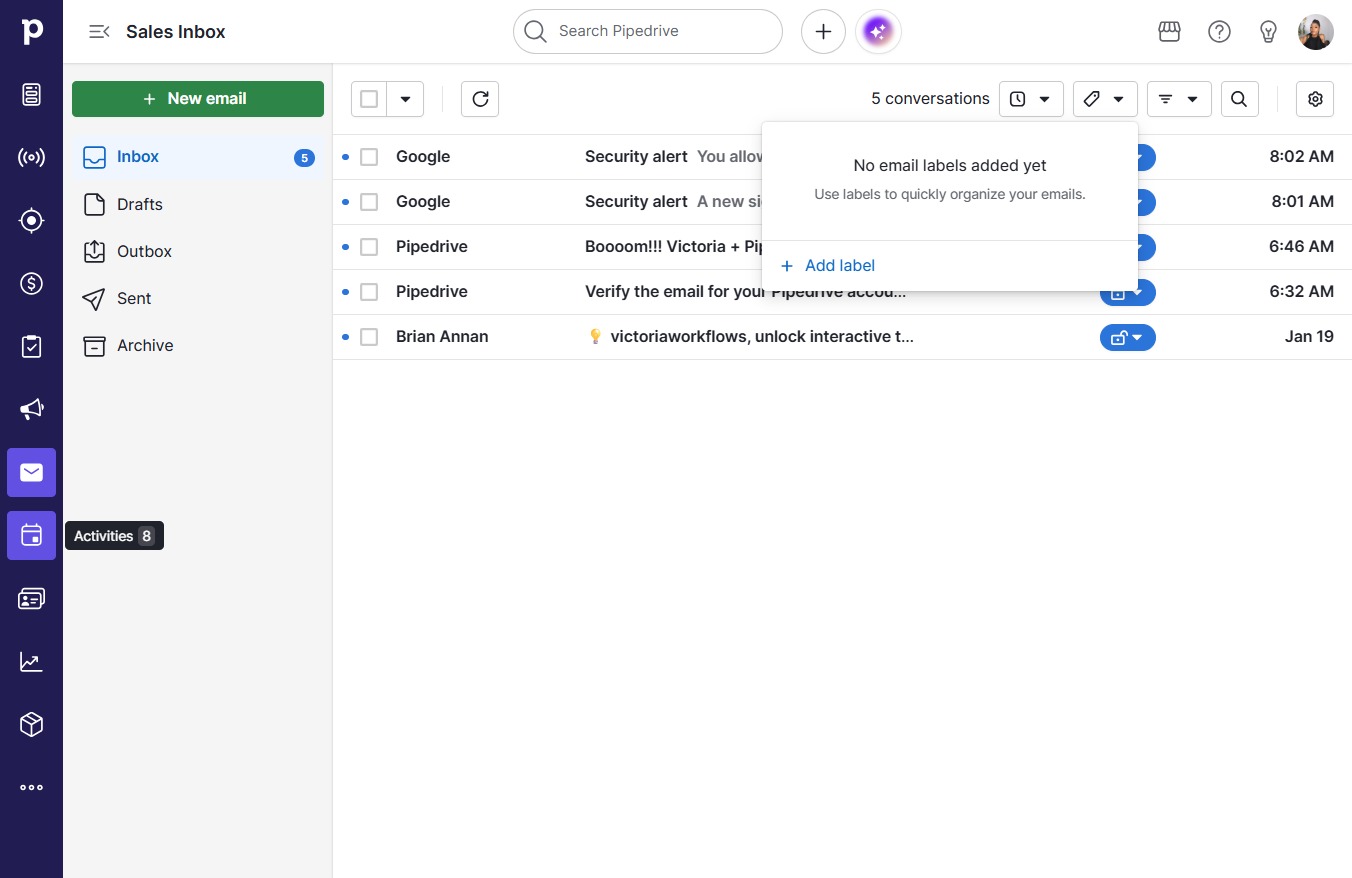Refresh the inbox conversations
This screenshot has width=1352, height=878.
480,99
